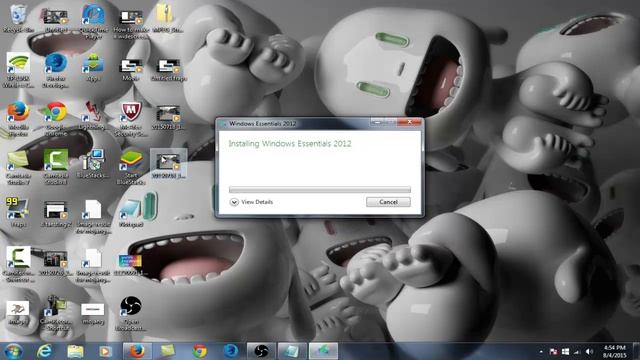
Task: Click the network signal tray icon
Action: click(577, 351)
